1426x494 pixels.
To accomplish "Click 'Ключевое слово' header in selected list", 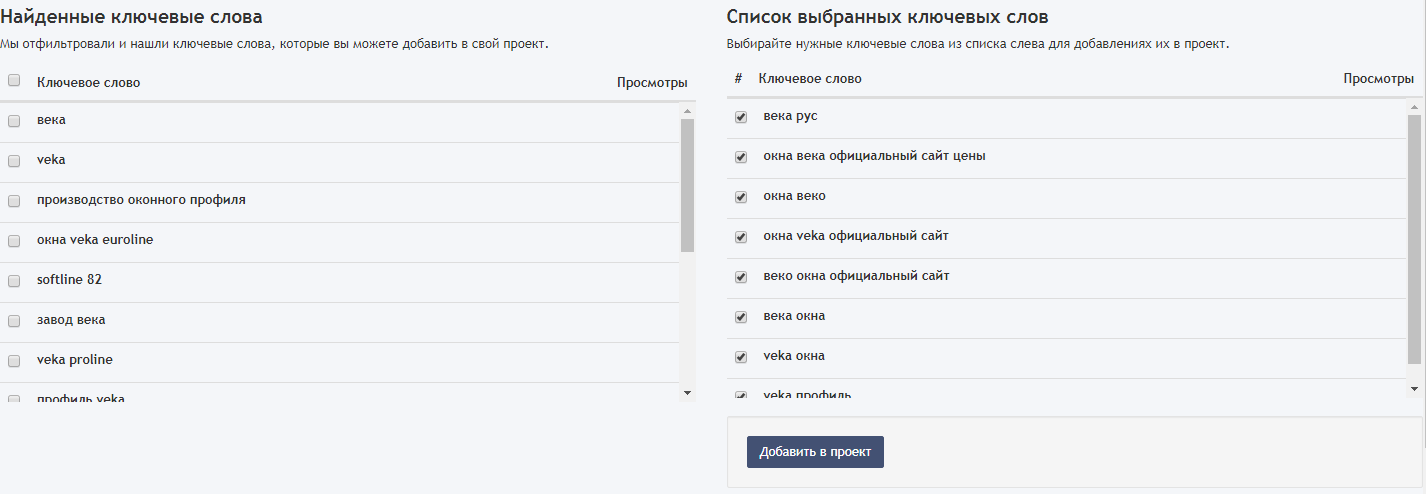I will point(810,78).
